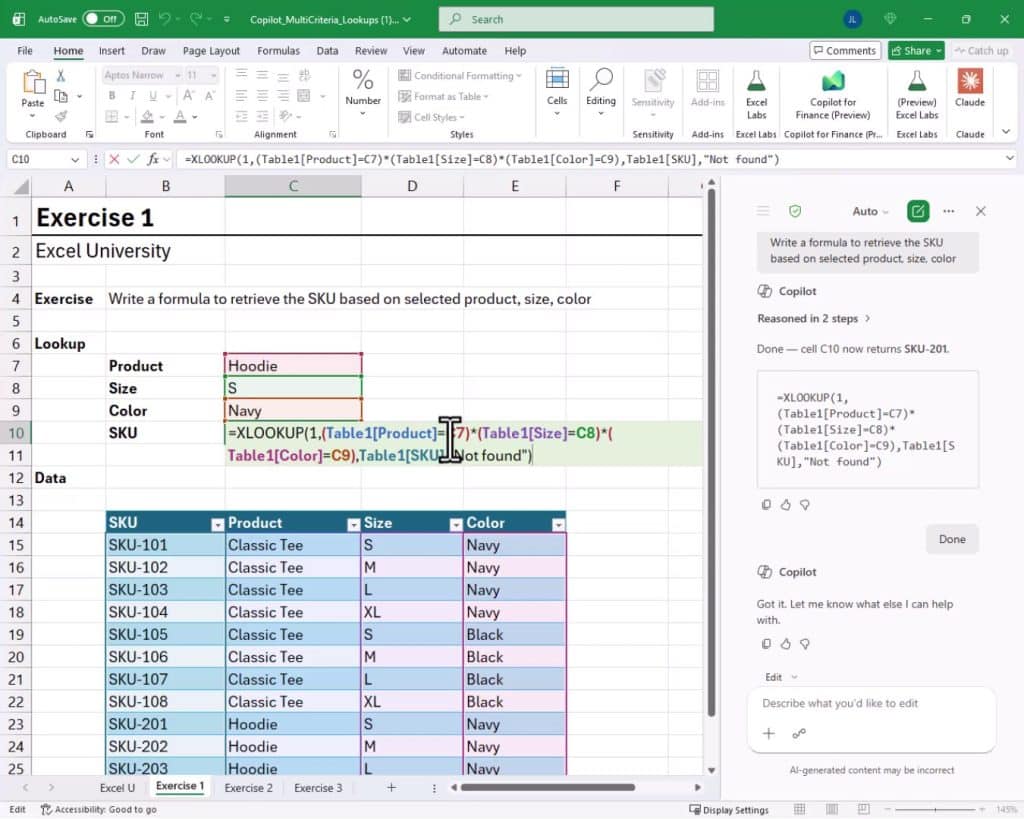The height and width of the screenshot is (819, 1024).
Task: Copy the first Copilot response
Action: 766,504
